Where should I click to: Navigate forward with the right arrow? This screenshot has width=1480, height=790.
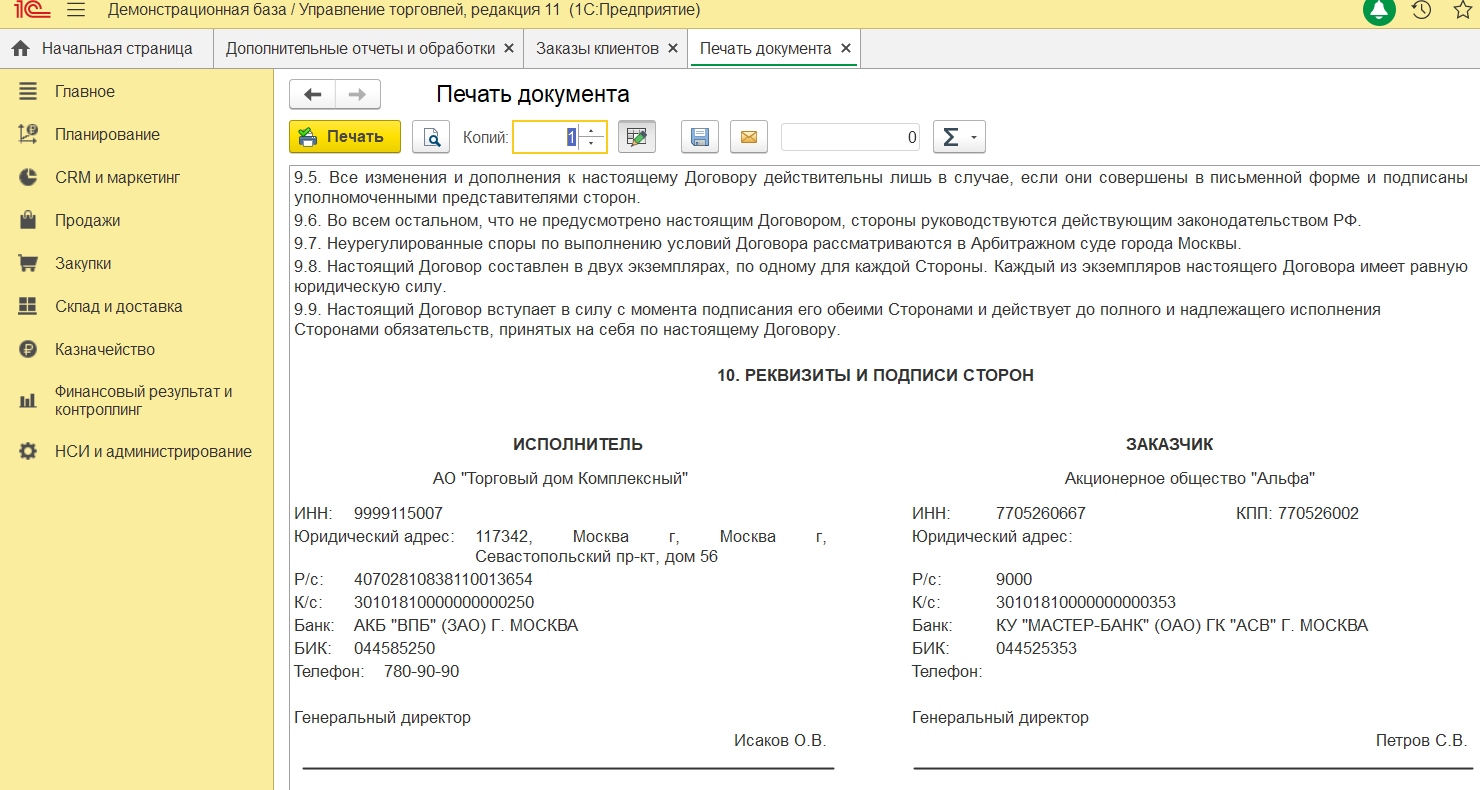(357, 94)
